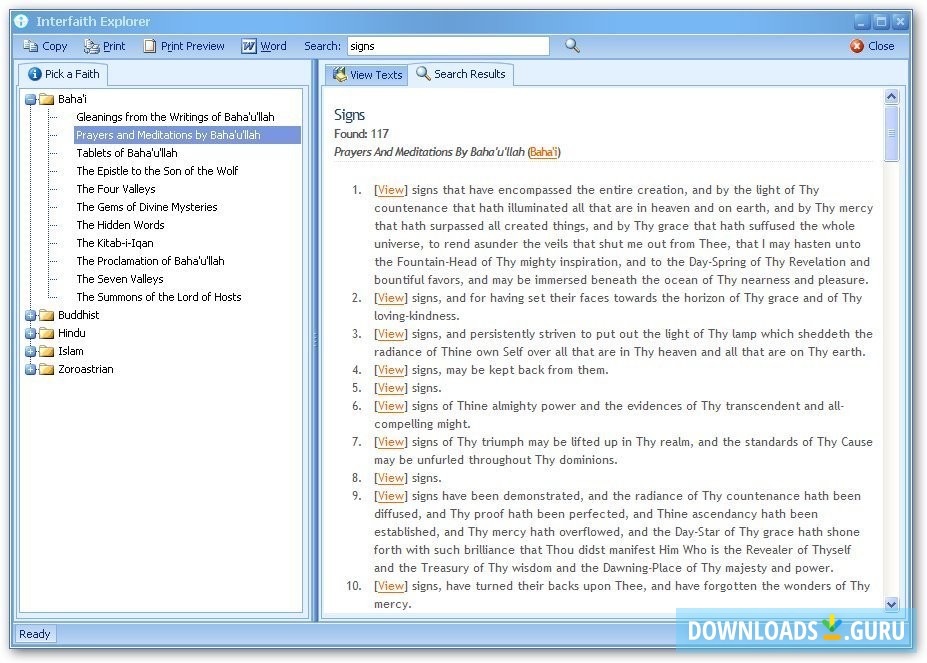927x663 pixels.
Task: Open the View link for result 1
Action: pos(390,190)
